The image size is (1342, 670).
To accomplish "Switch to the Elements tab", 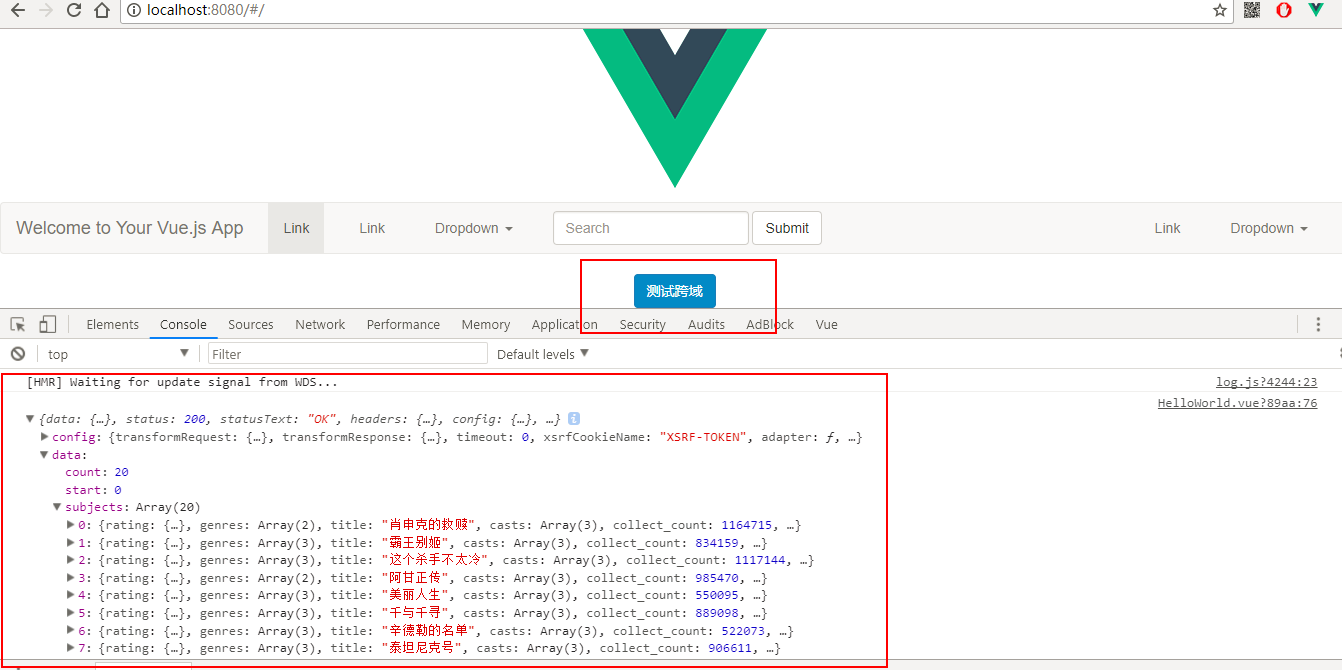I will 113,324.
